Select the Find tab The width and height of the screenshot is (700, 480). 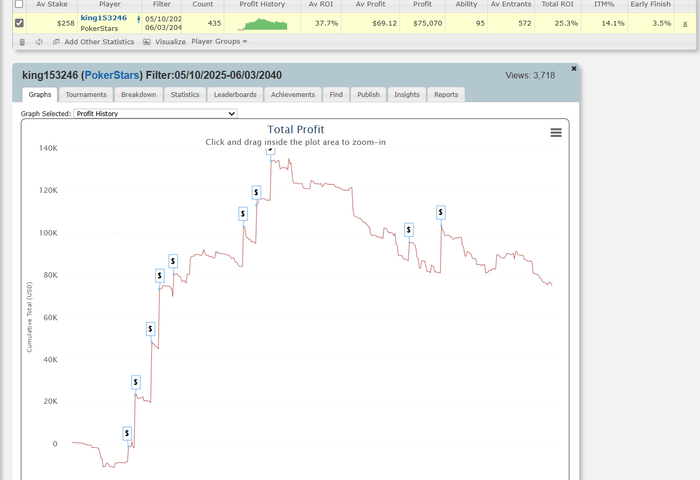(336, 95)
